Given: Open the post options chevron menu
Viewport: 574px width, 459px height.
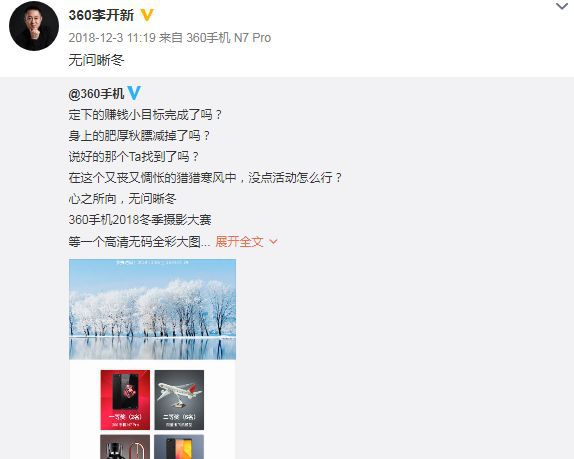Looking at the screenshot, I should tap(562, 6).
